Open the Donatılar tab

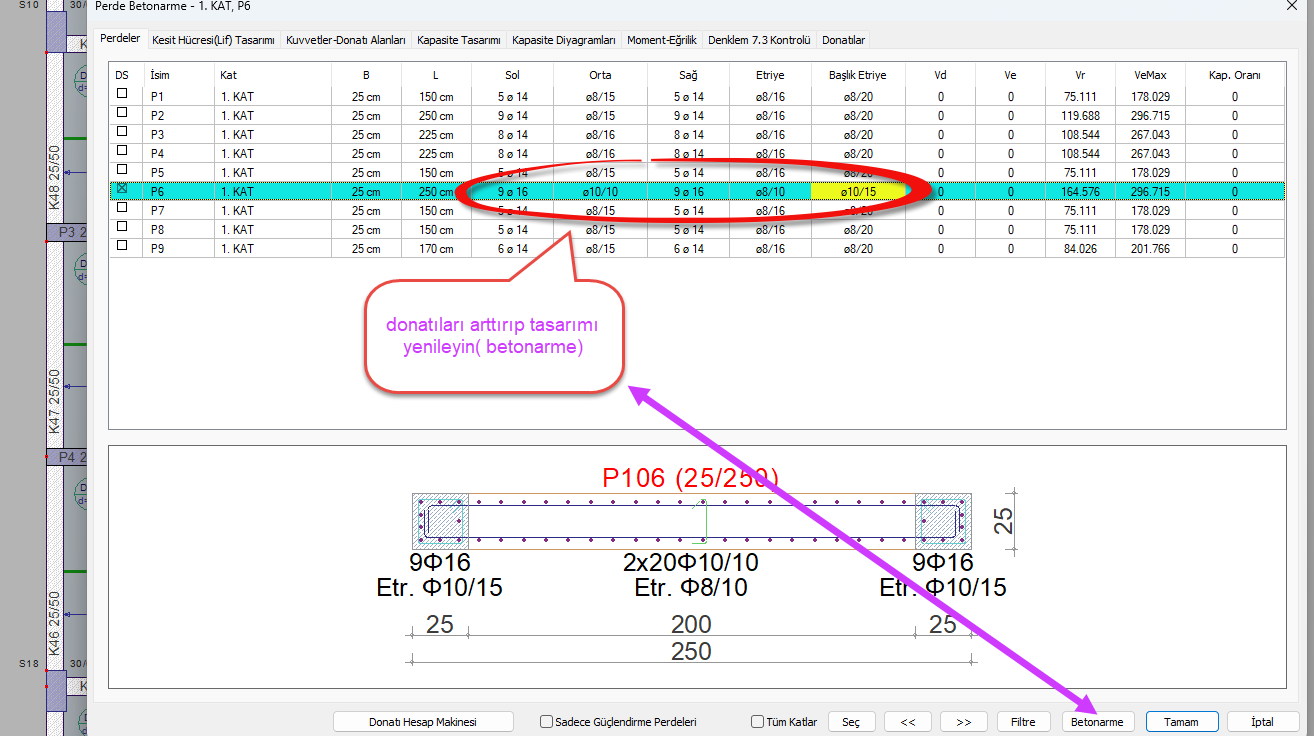843,40
